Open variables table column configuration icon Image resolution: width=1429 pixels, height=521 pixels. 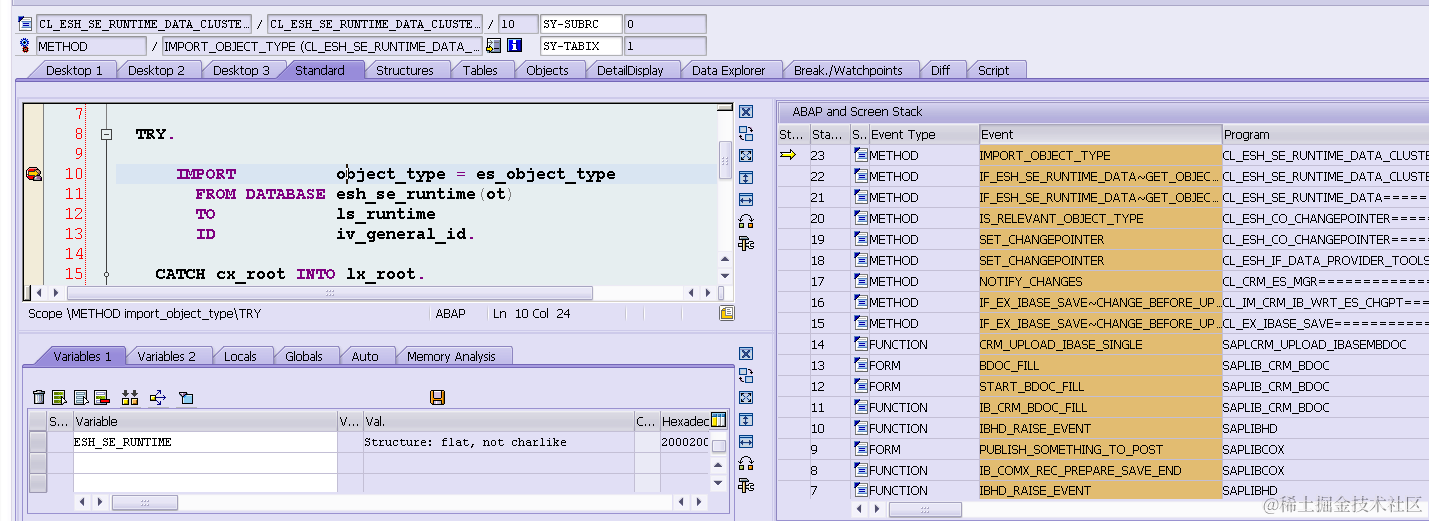718,420
